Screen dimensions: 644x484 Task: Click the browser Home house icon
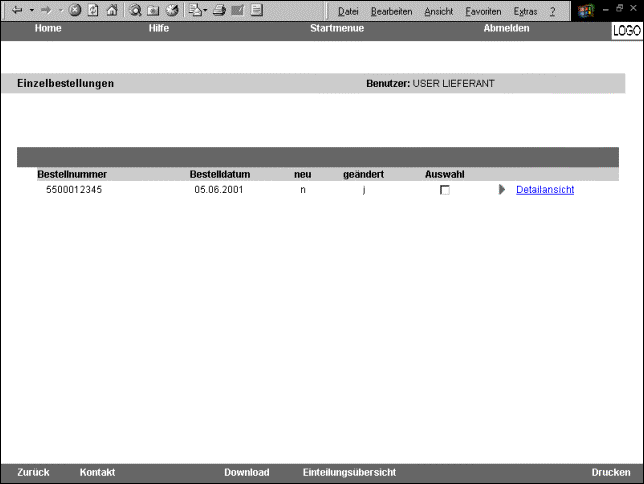pos(112,10)
